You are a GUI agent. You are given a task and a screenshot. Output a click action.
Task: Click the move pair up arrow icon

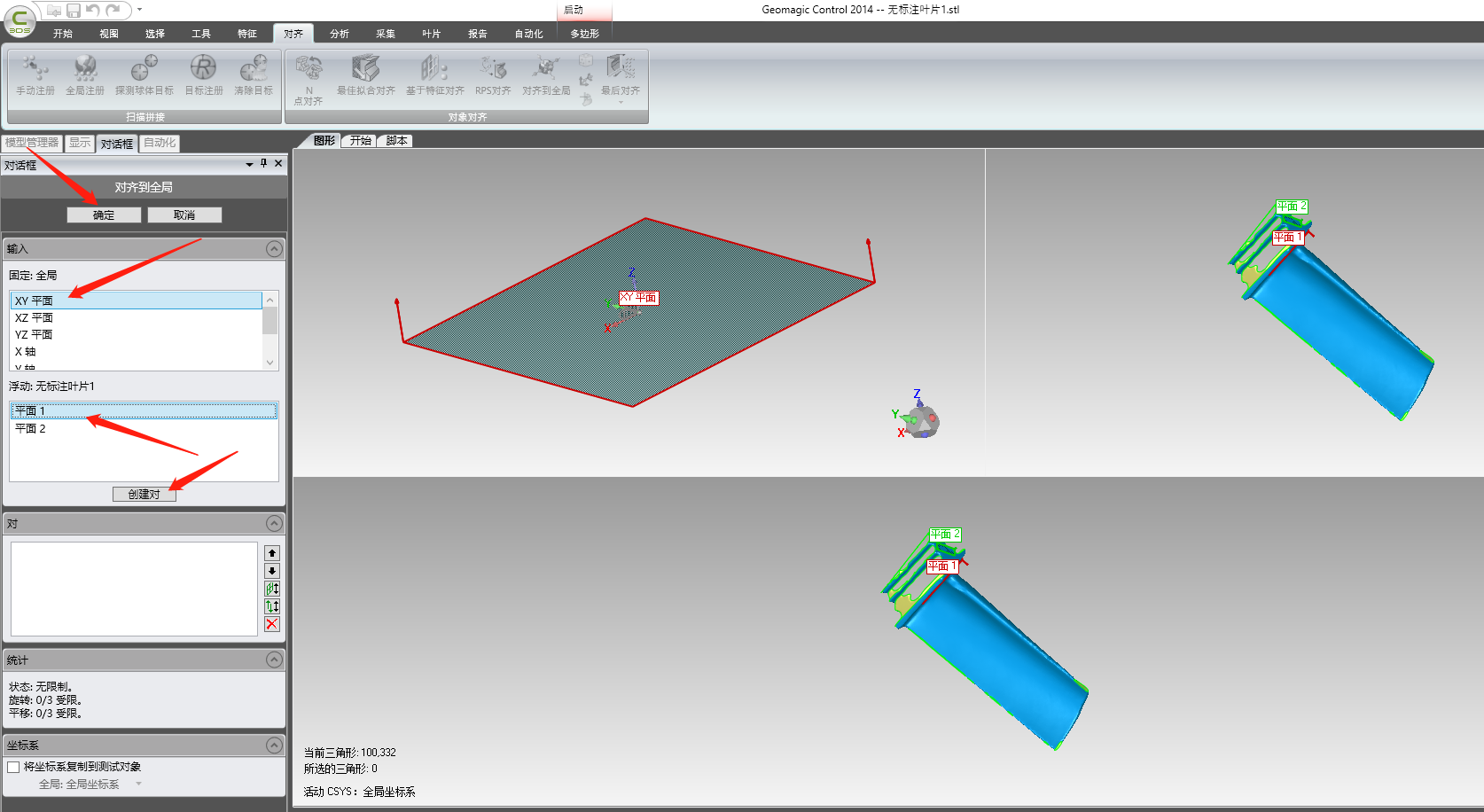[x=272, y=553]
